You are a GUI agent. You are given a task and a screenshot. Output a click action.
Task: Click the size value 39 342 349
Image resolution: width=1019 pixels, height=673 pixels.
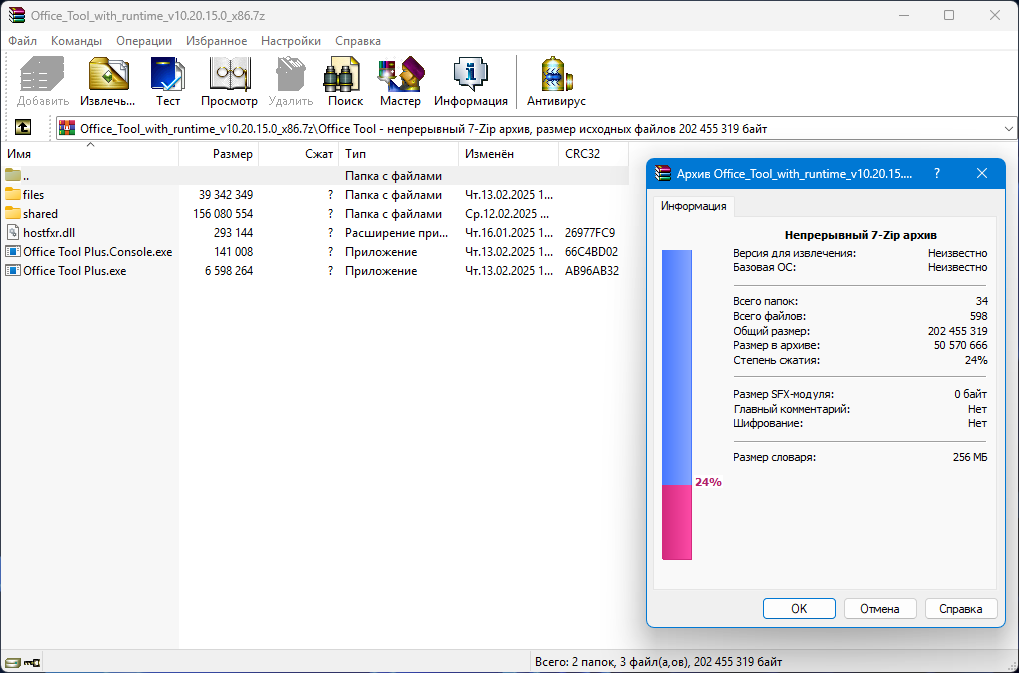226,194
